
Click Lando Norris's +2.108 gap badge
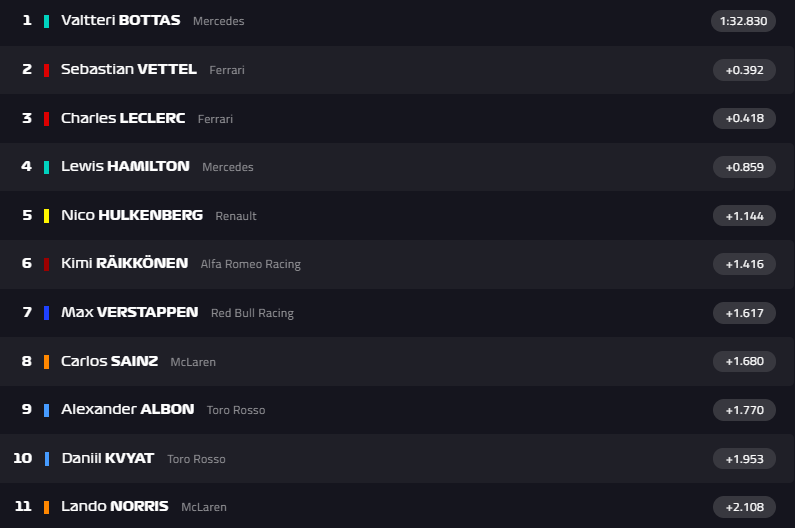[744, 507]
